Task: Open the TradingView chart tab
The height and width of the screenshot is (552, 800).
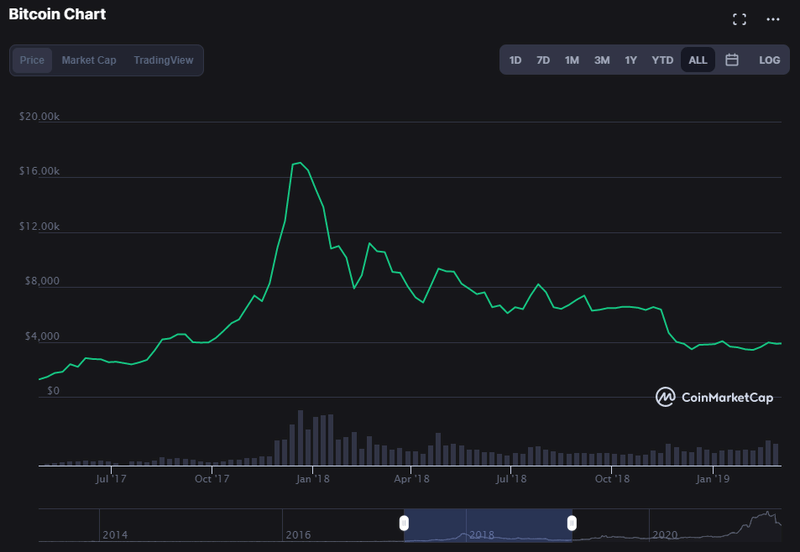Action: (163, 60)
